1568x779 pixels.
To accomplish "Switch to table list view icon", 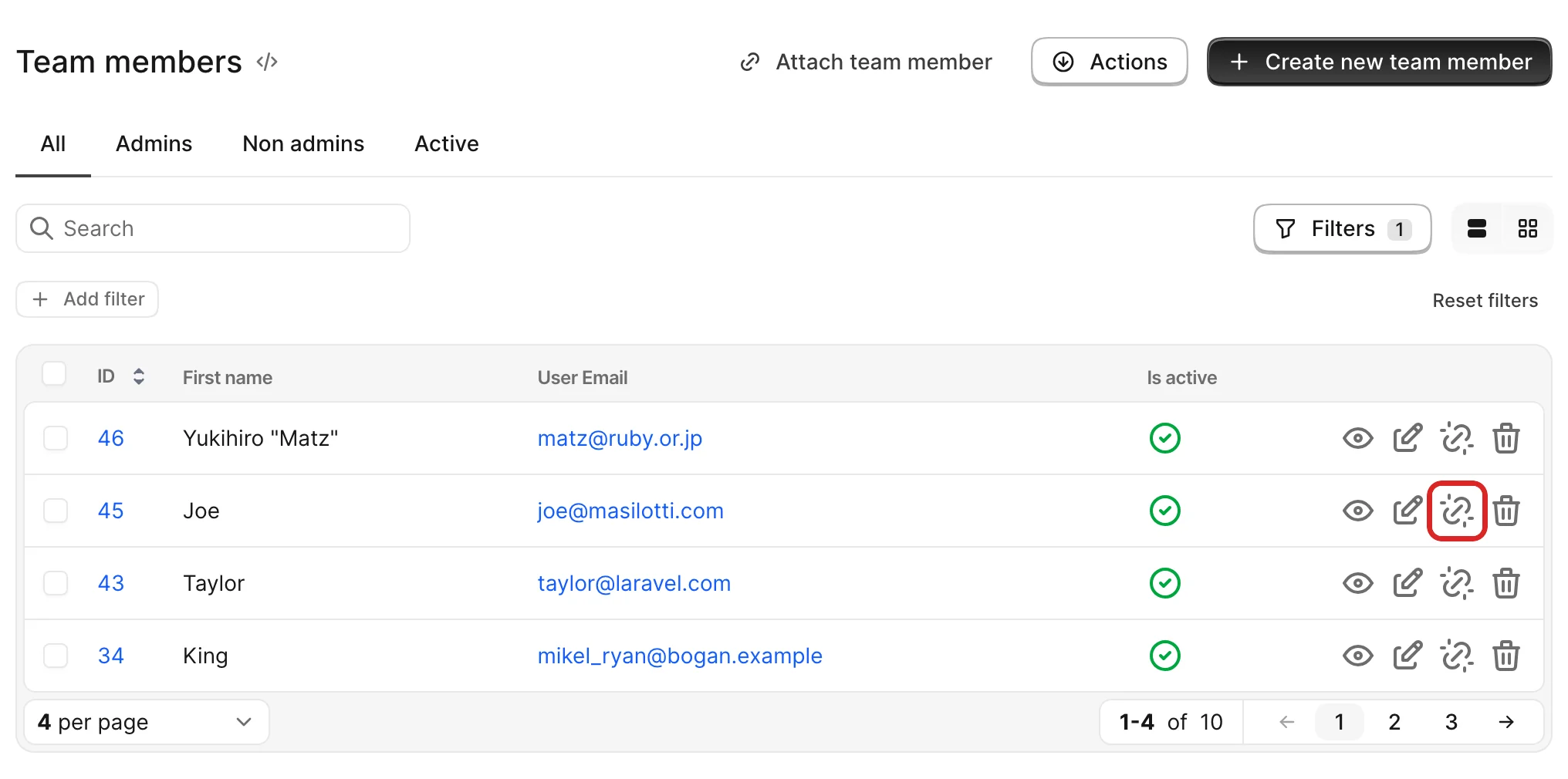I will click(x=1477, y=228).
